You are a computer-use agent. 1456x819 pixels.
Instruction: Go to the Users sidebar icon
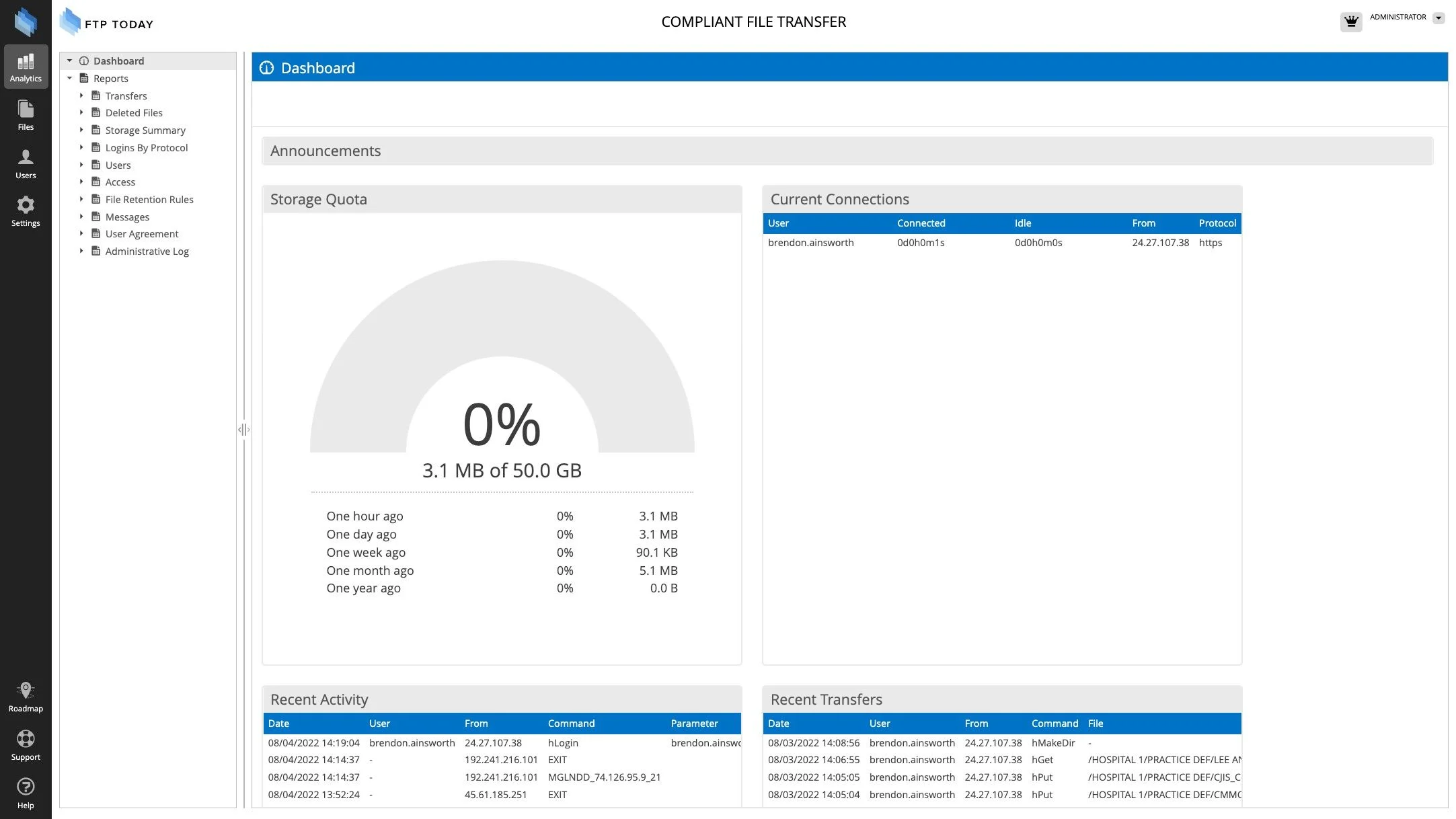[26, 163]
